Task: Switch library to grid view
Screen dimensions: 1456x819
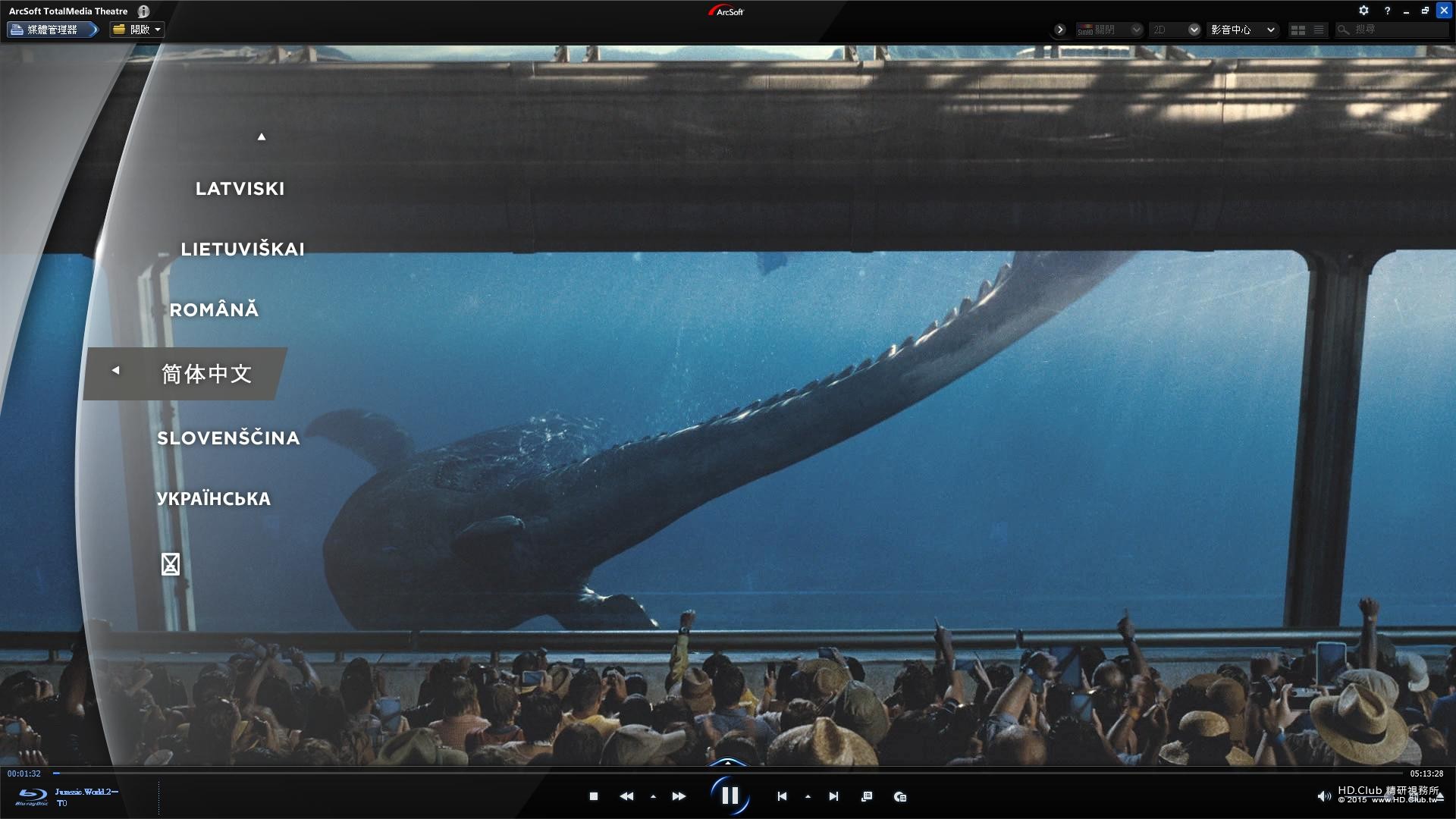Action: [x=1298, y=30]
